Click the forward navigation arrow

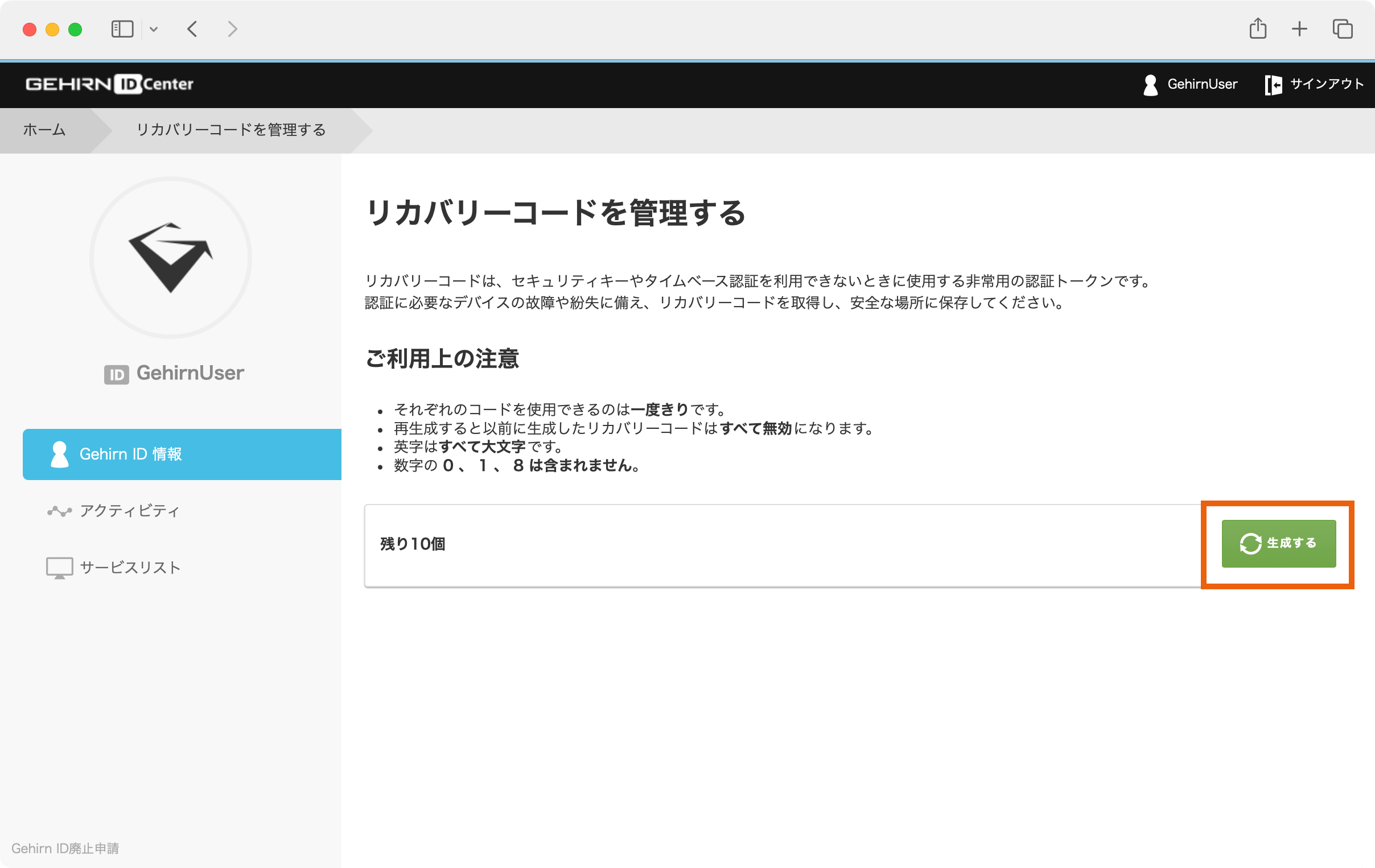pyautogui.click(x=232, y=28)
